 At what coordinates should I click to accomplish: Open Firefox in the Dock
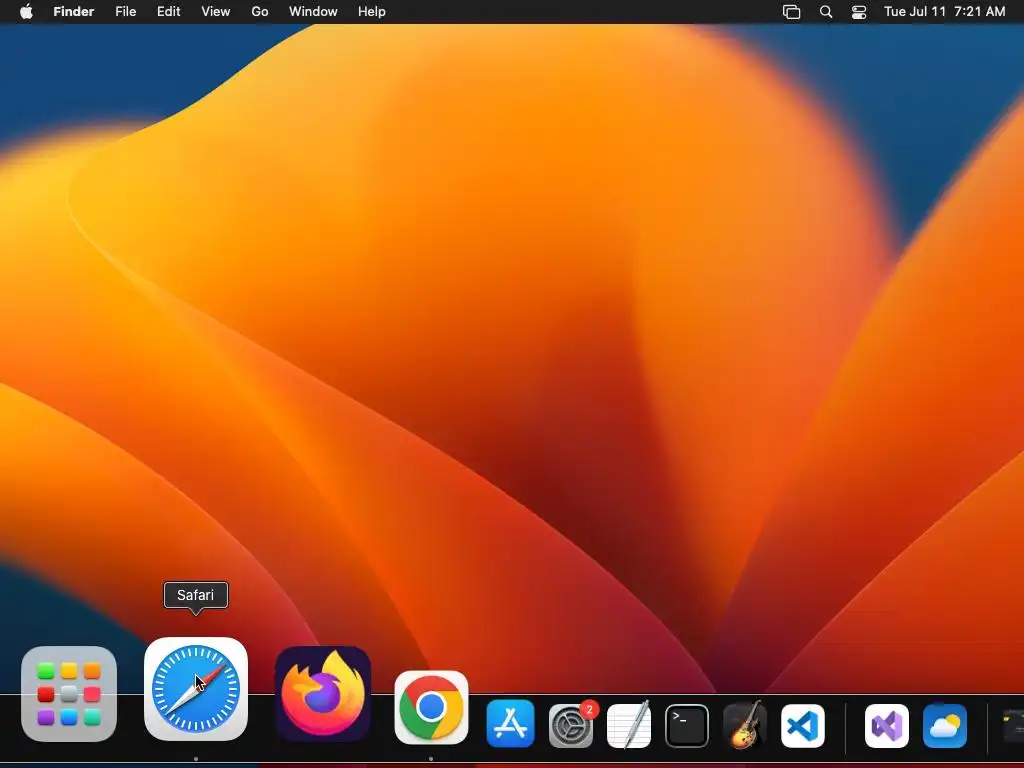point(323,694)
